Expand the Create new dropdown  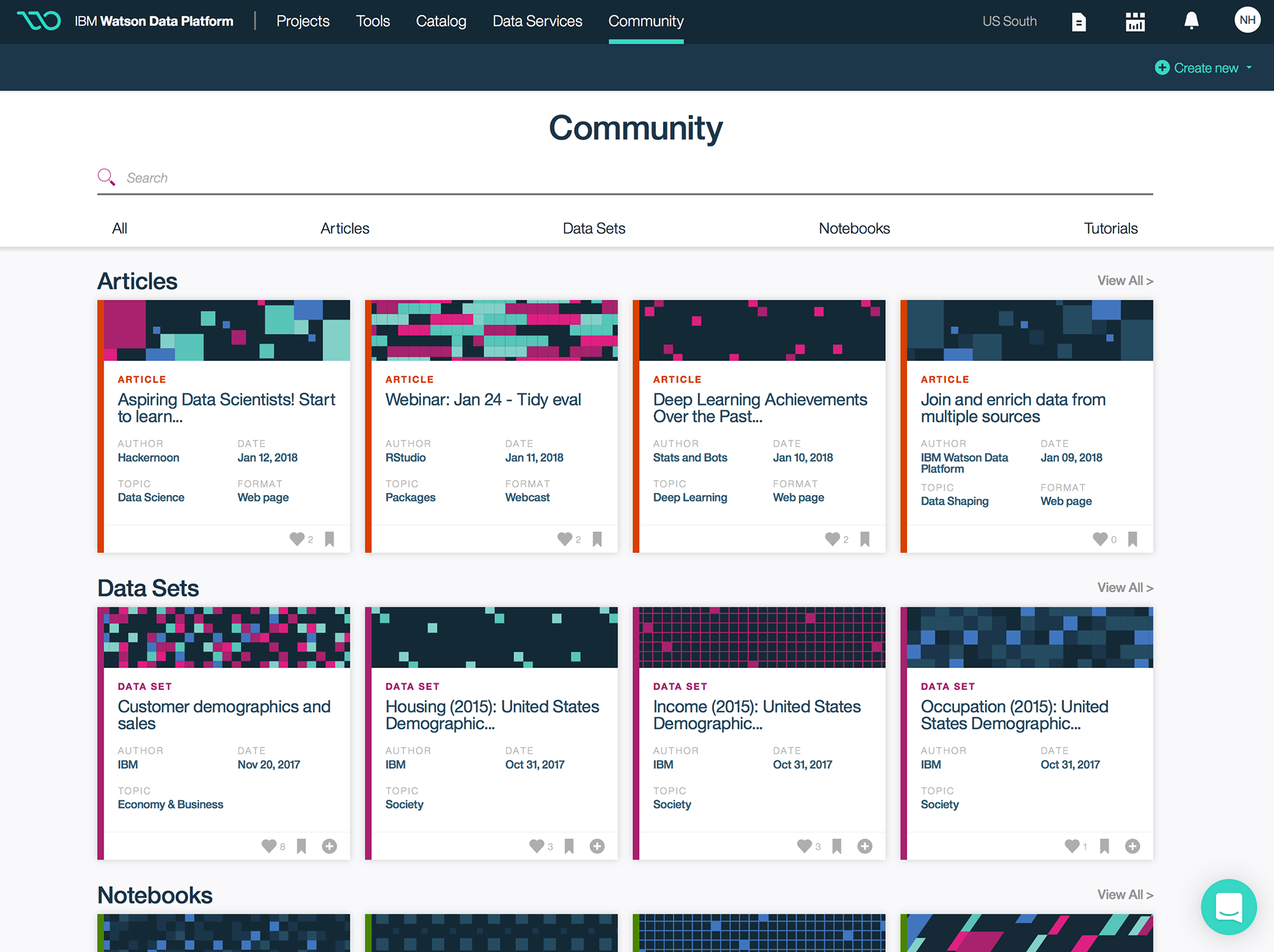click(x=1204, y=68)
